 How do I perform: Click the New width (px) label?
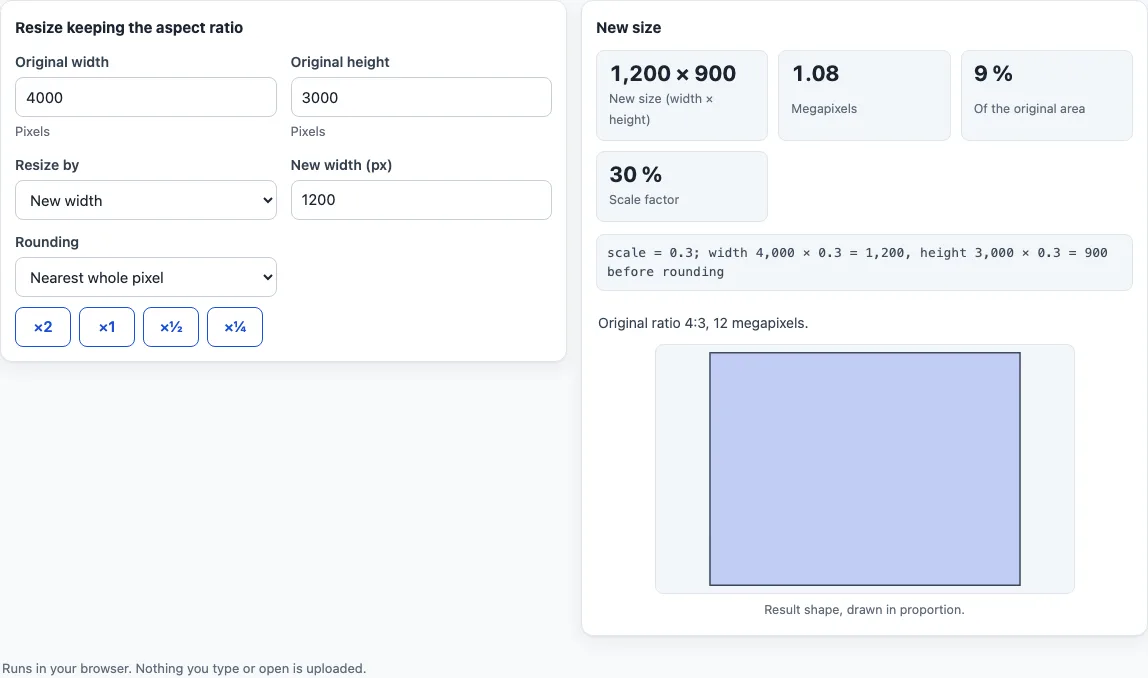tap(341, 165)
